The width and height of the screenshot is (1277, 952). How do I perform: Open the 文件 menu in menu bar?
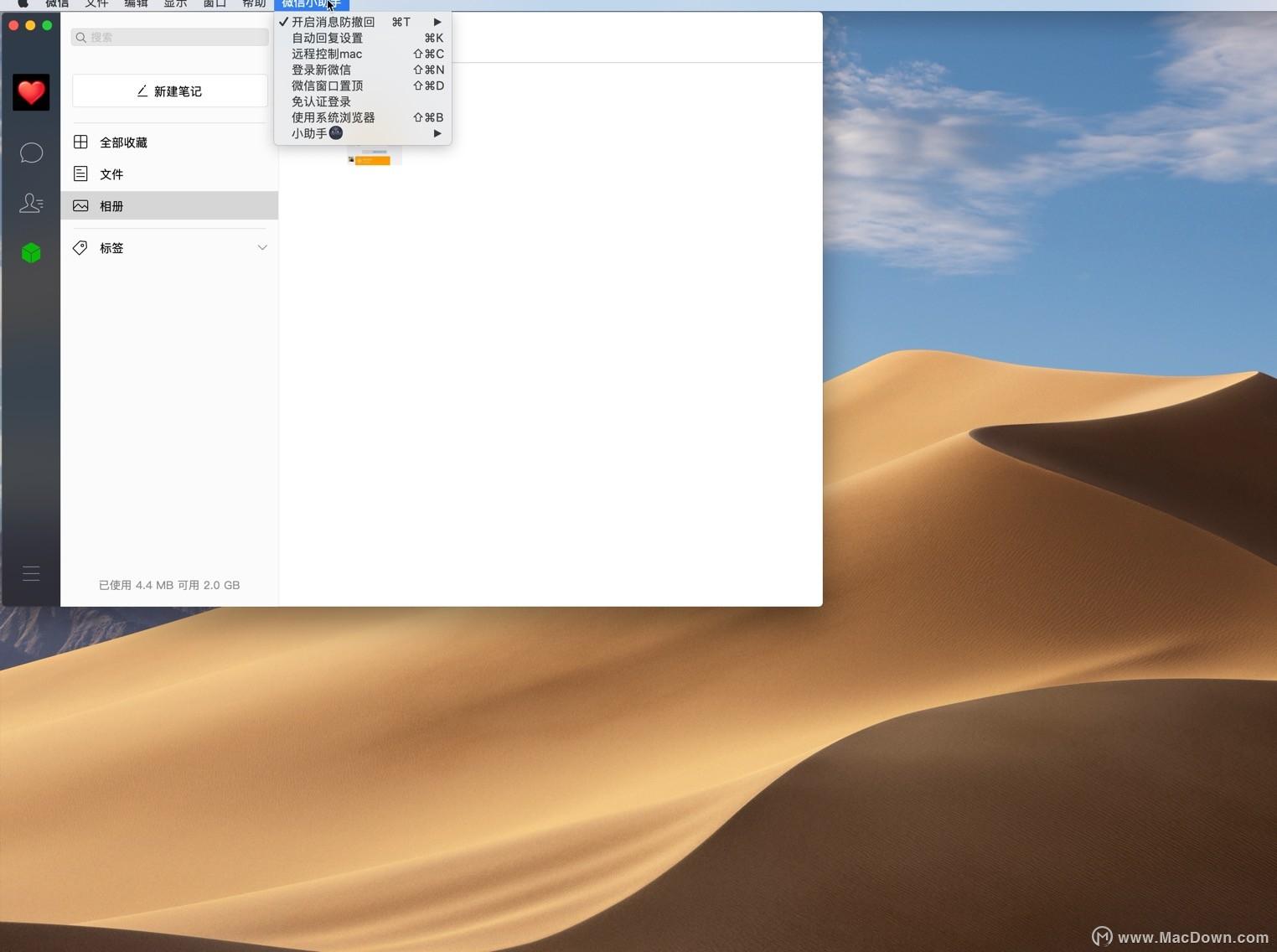pyautogui.click(x=96, y=4)
